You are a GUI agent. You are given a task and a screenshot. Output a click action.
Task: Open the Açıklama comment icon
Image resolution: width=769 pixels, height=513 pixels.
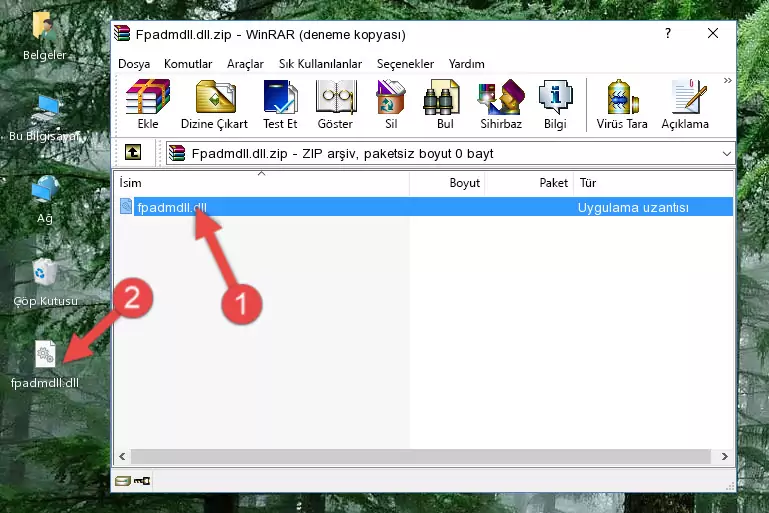tap(689, 97)
